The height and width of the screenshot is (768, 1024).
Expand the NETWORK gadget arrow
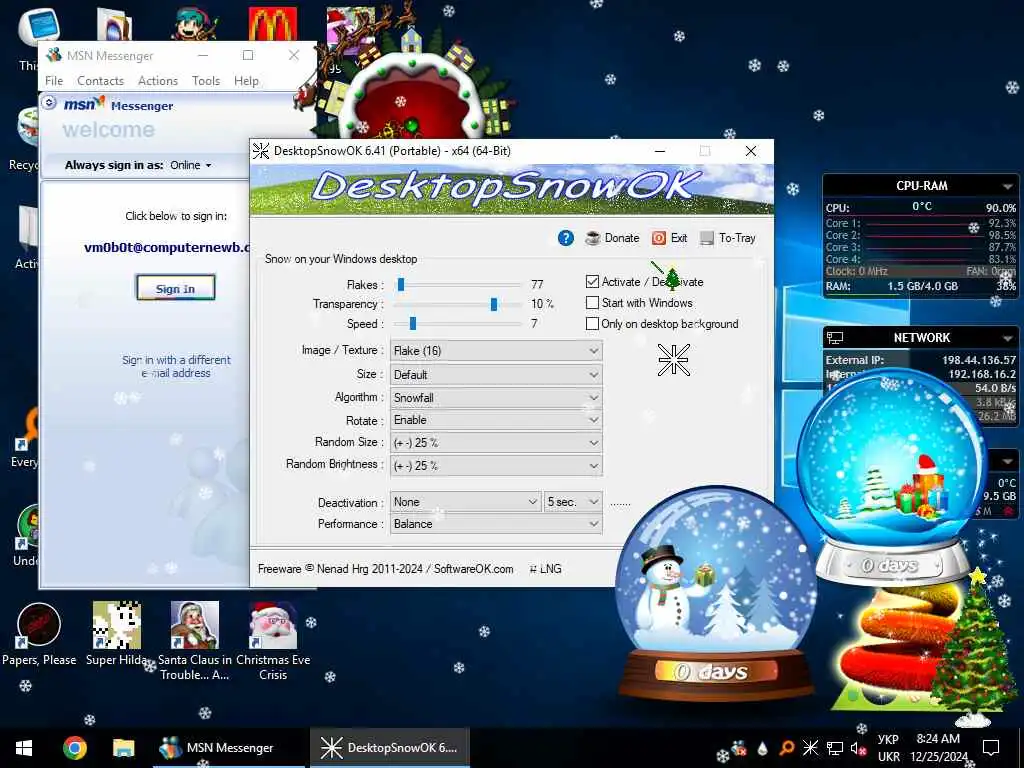[1008, 338]
